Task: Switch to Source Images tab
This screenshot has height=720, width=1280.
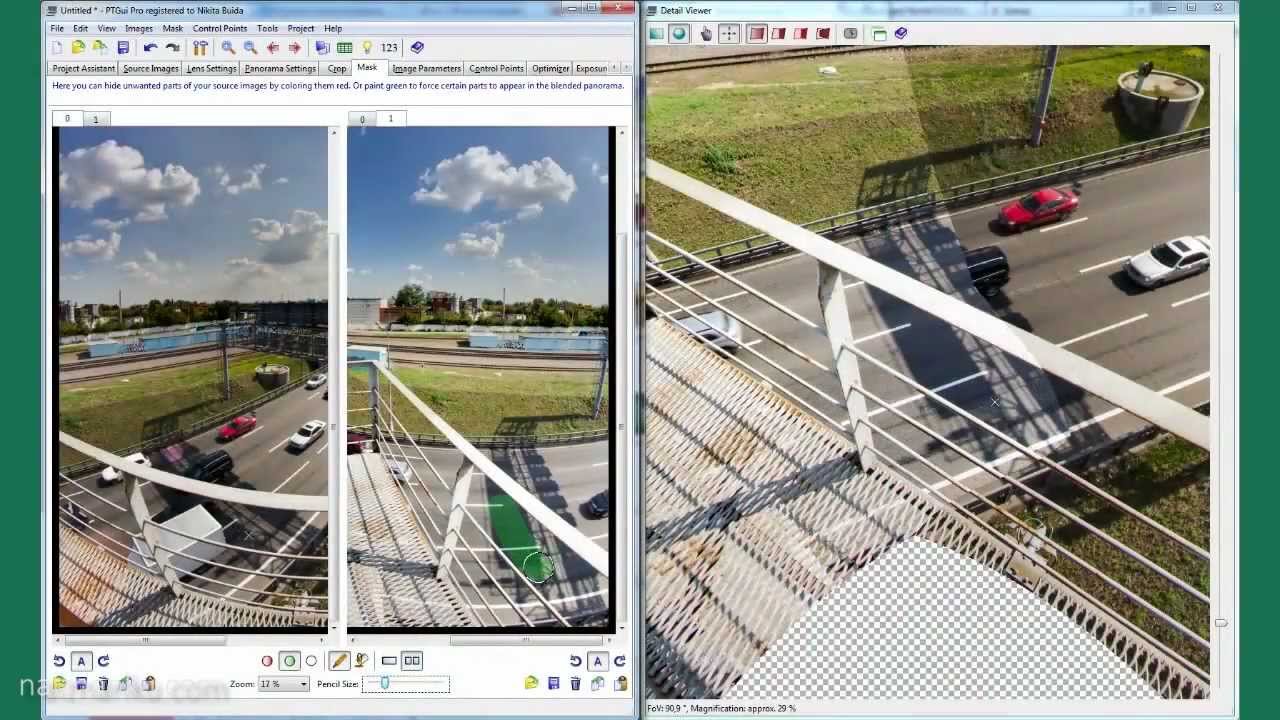Action: pos(151,69)
